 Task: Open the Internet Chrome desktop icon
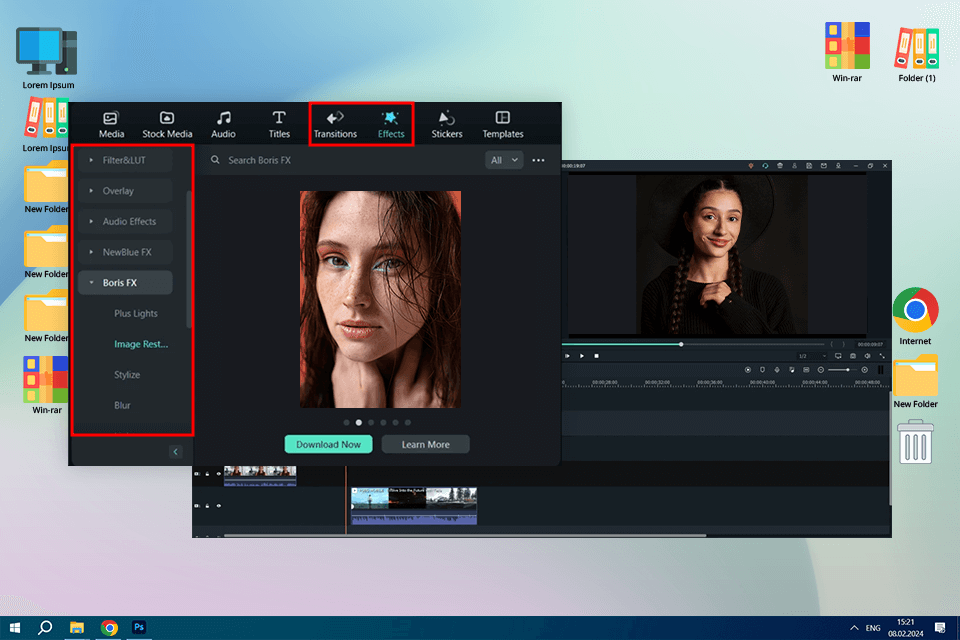(x=915, y=316)
